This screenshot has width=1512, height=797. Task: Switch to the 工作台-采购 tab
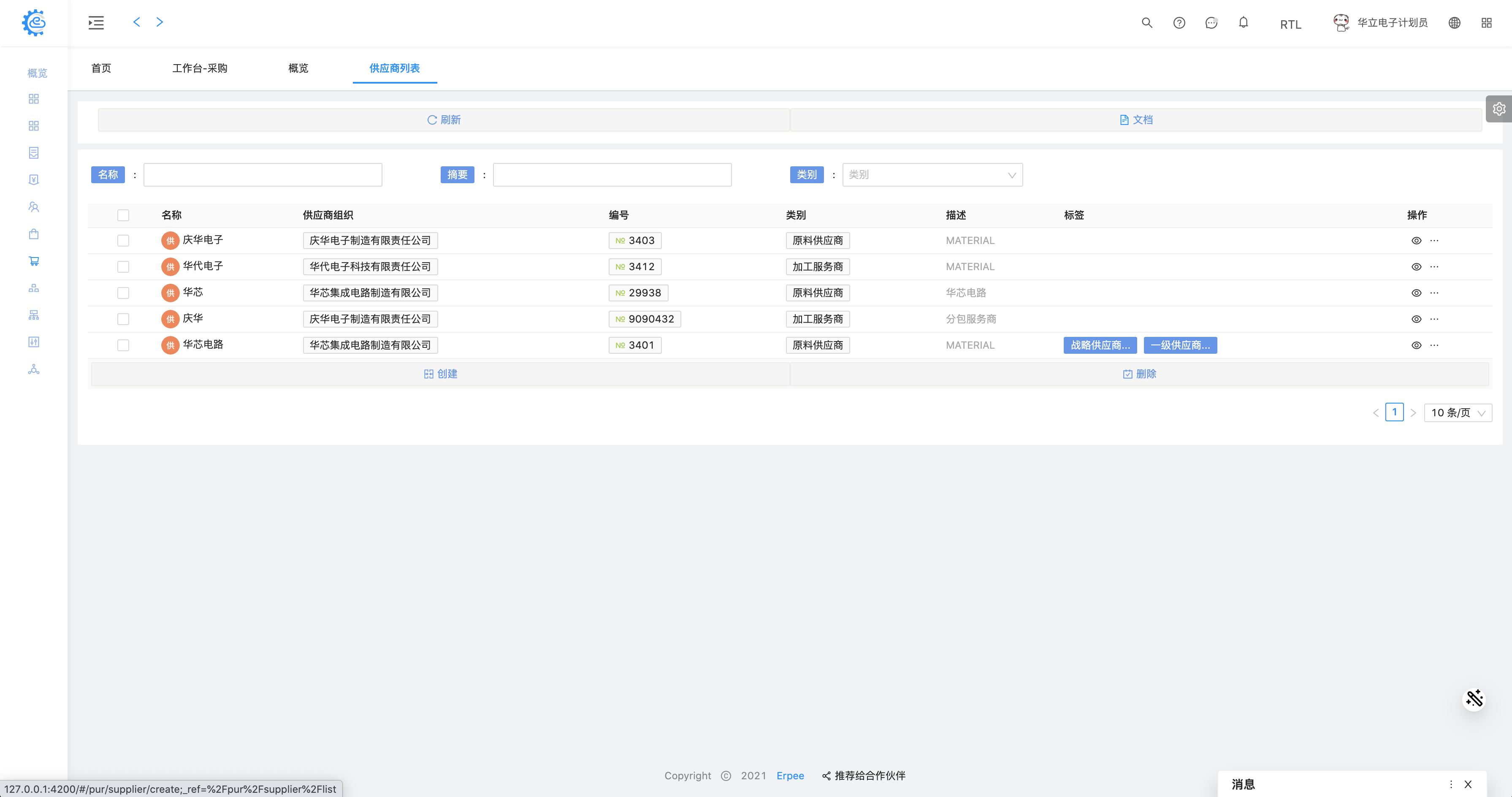[x=200, y=68]
